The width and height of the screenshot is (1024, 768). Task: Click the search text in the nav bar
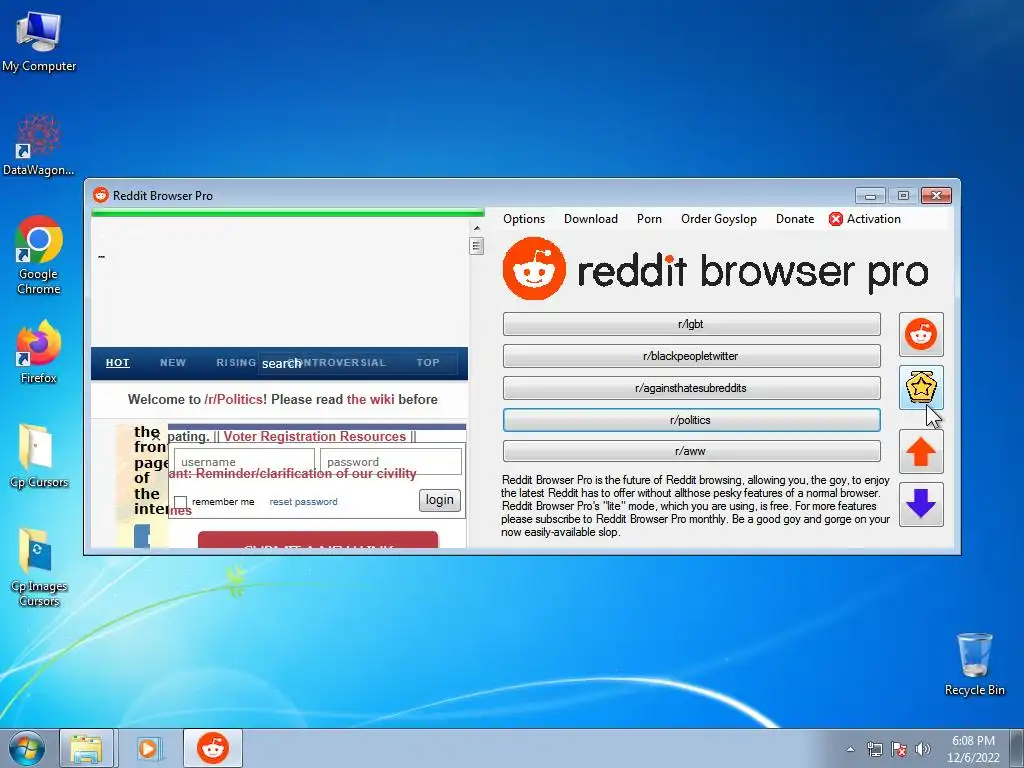point(281,363)
